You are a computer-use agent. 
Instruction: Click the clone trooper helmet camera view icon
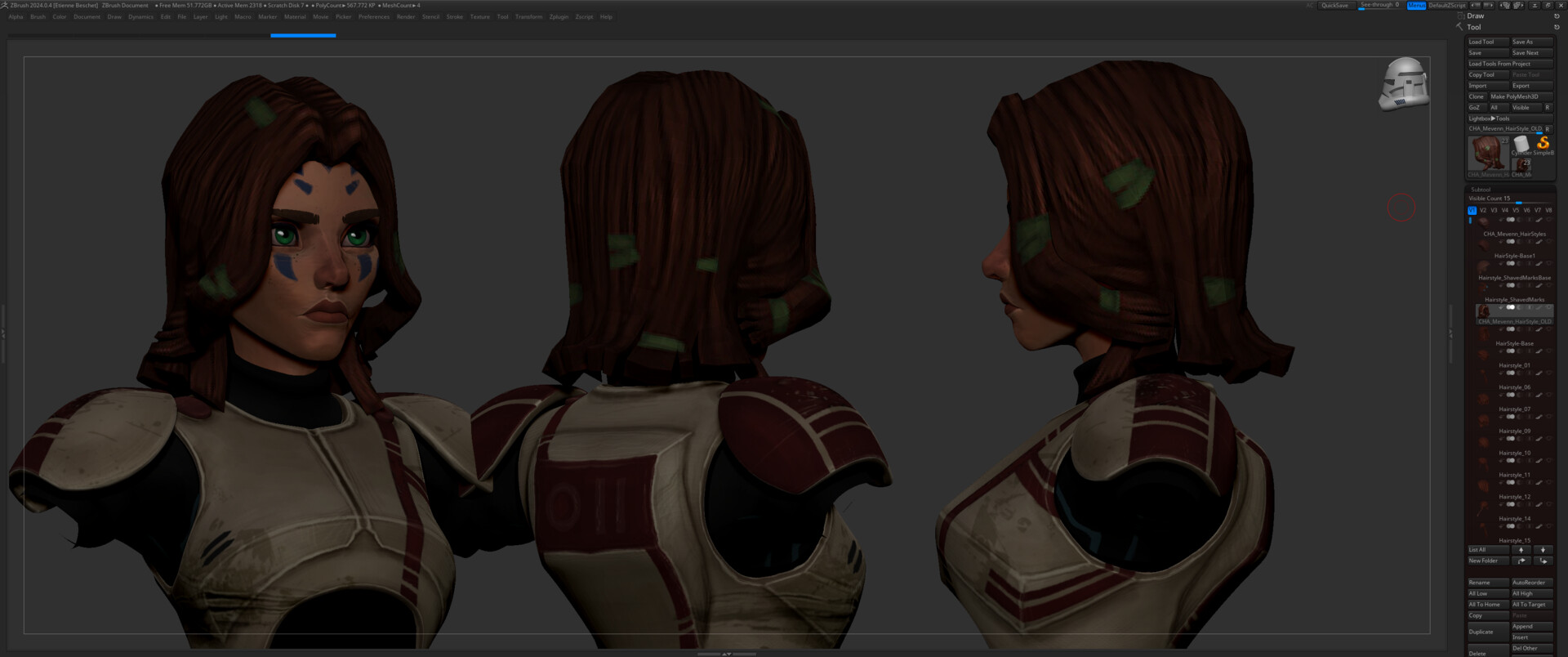pos(1404,83)
